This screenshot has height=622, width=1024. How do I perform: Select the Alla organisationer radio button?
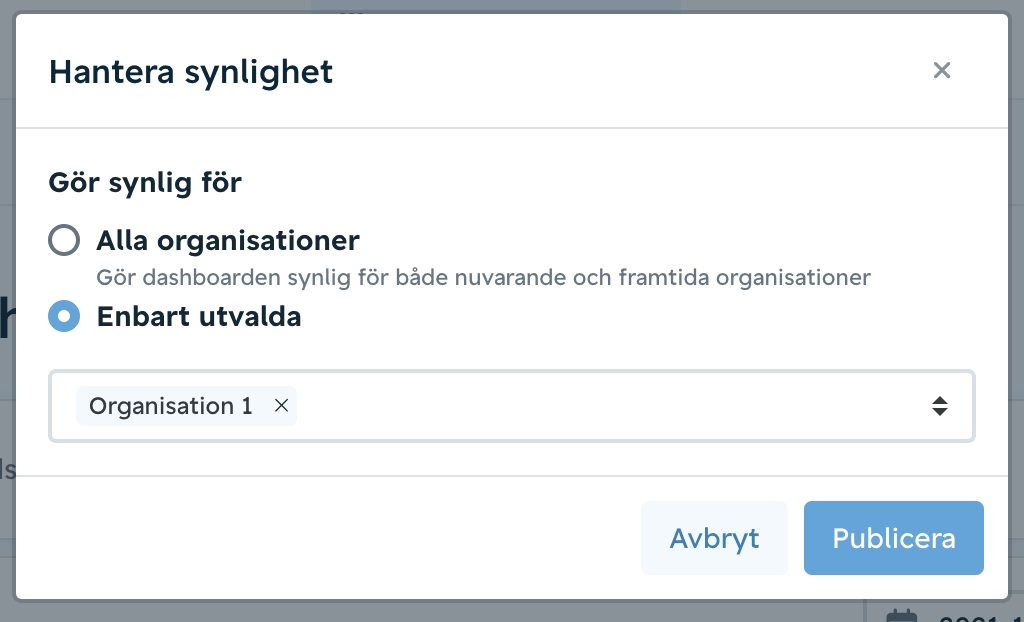[x=64, y=240]
